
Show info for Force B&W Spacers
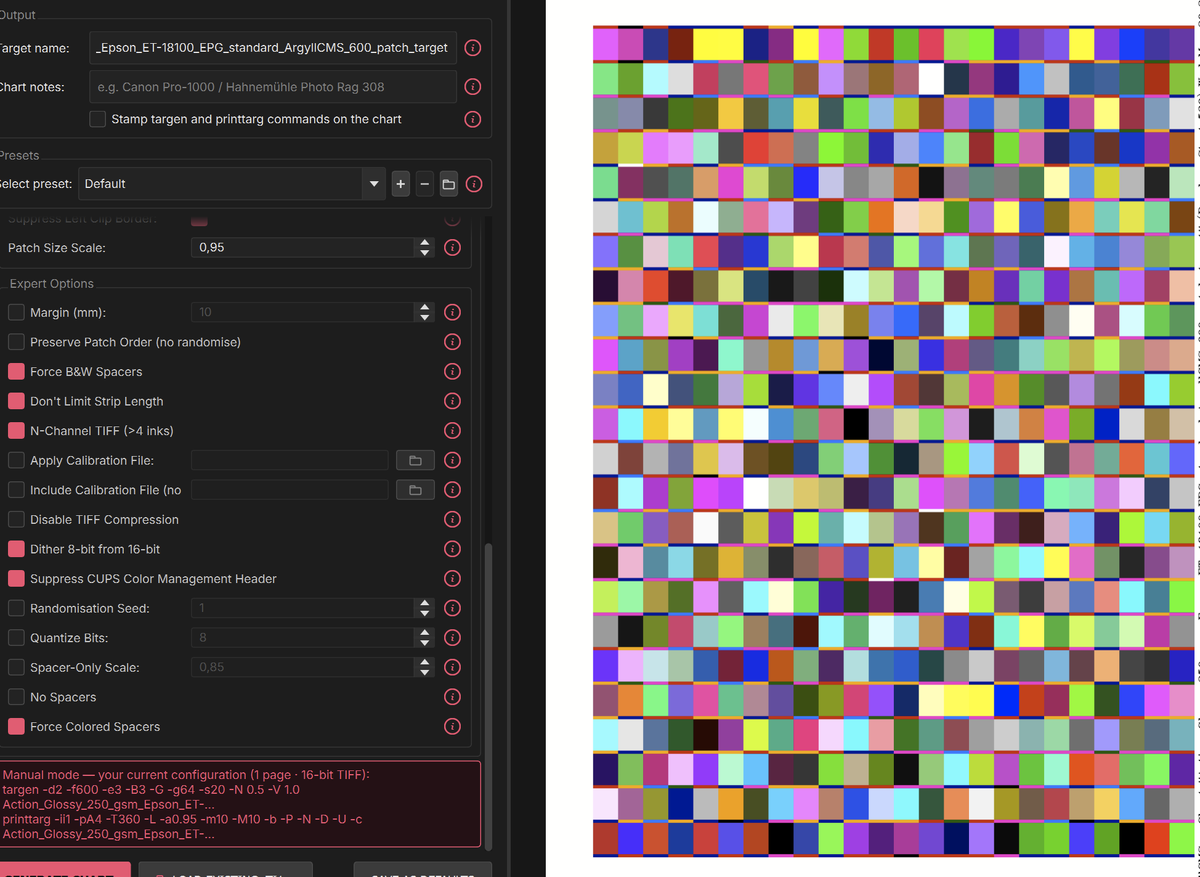pyautogui.click(x=452, y=372)
